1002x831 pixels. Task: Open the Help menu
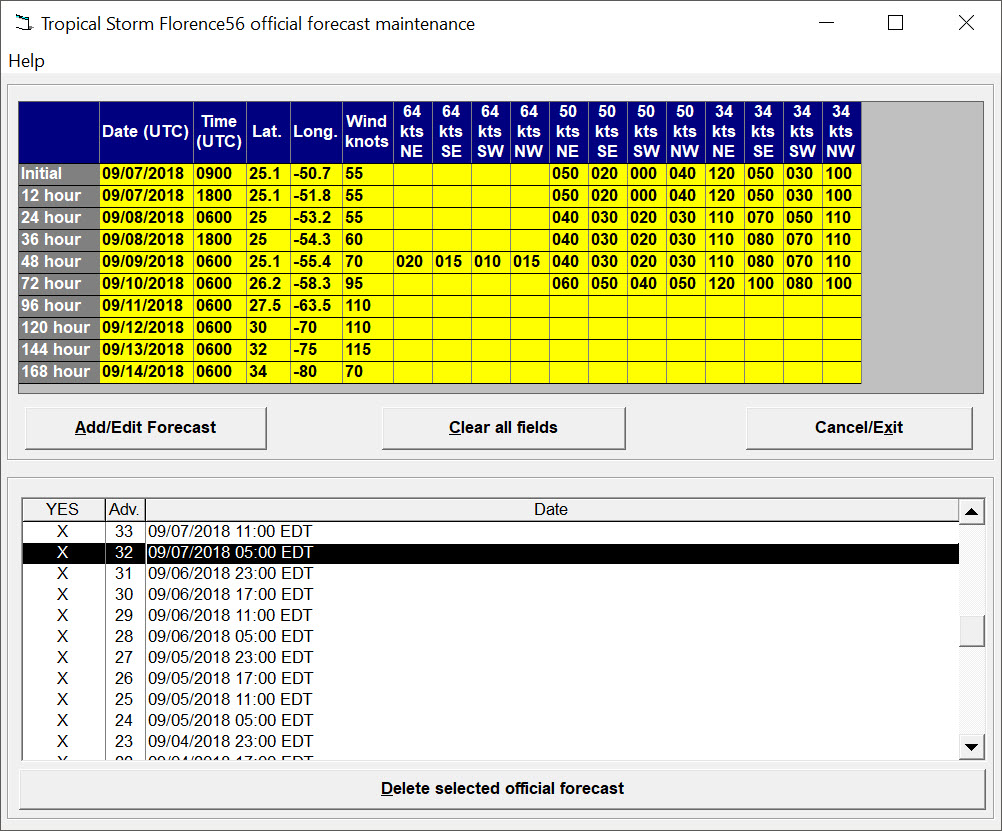[26, 61]
